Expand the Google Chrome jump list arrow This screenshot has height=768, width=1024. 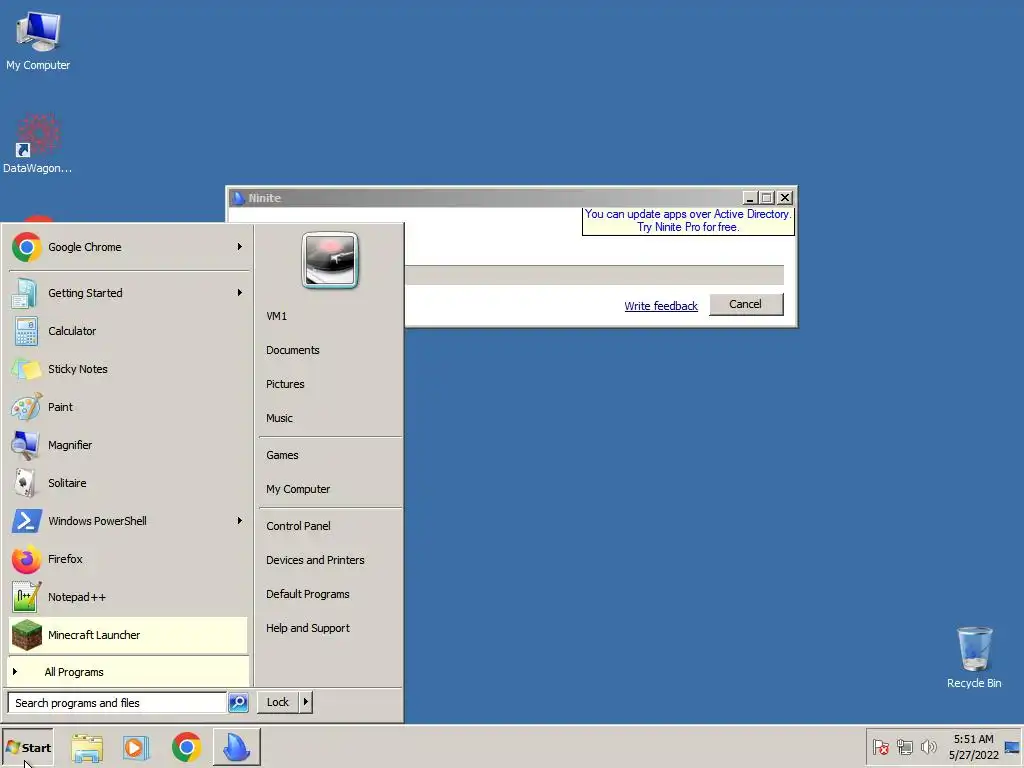tap(240, 247)
